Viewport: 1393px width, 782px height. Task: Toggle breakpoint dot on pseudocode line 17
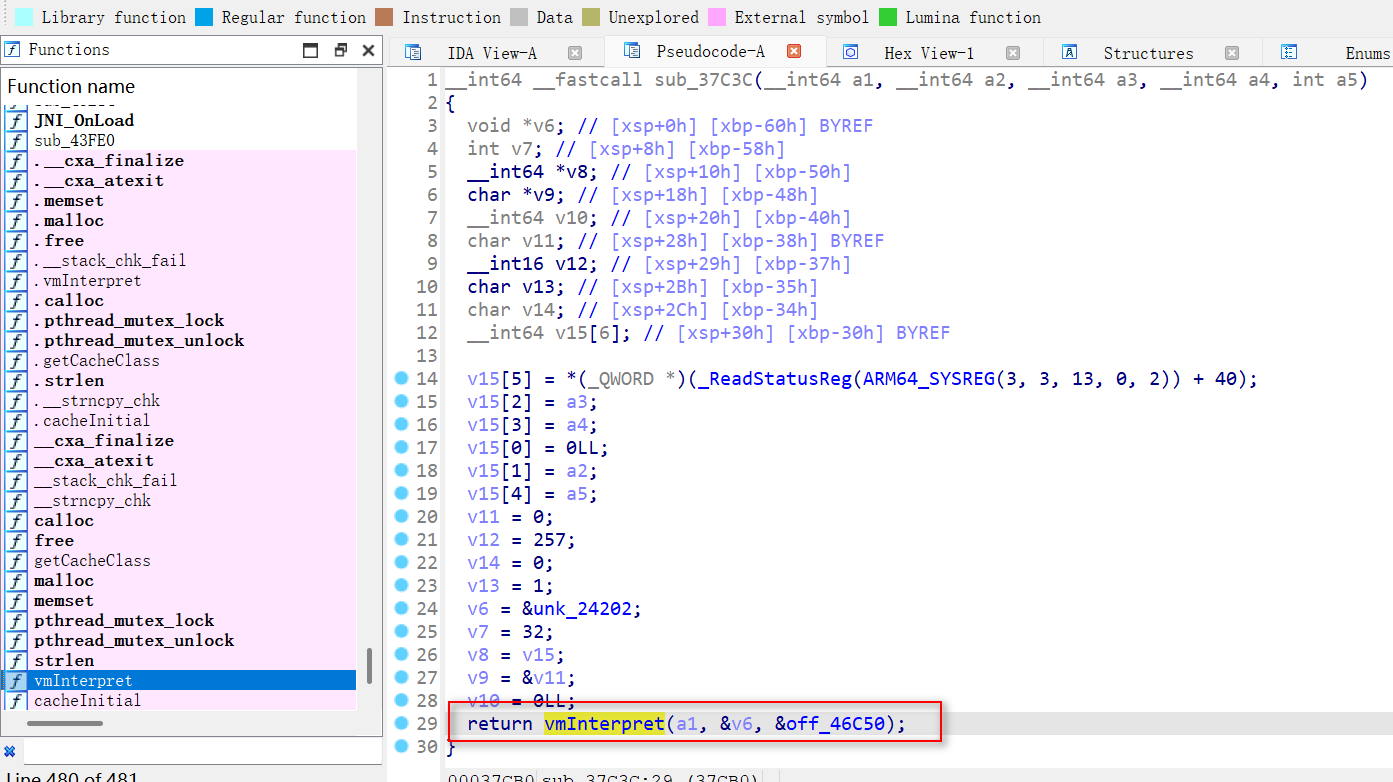coord(401,447)
